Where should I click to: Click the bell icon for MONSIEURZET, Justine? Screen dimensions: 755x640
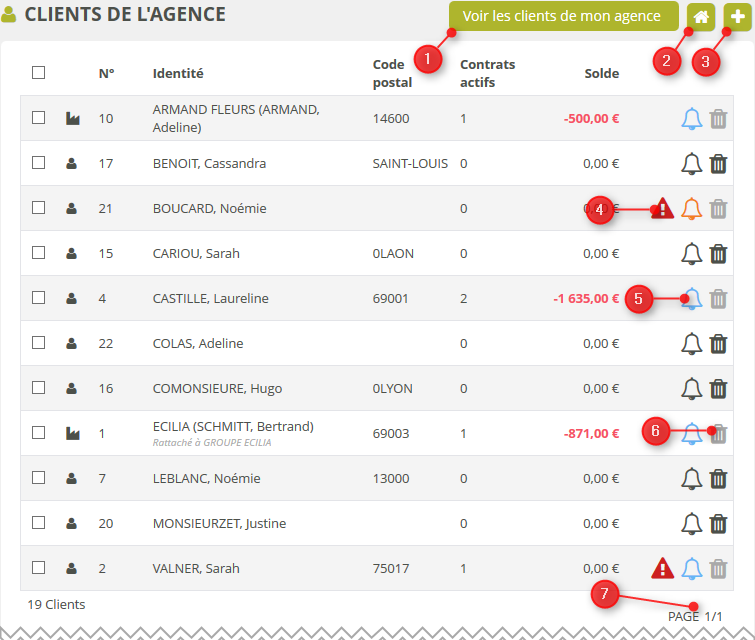pyautogui.click(x=691, y=524)
